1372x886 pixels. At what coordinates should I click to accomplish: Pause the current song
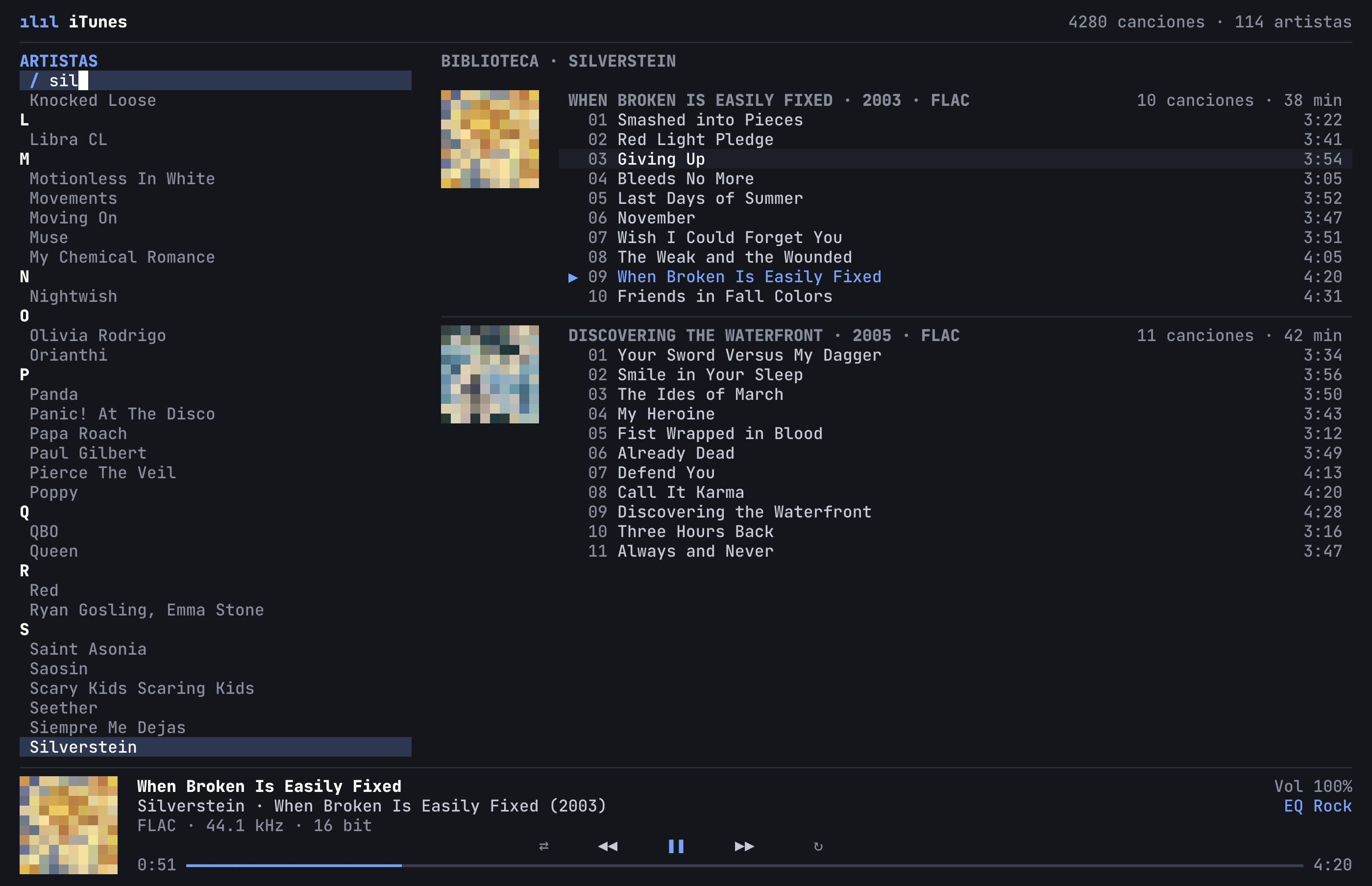coord(676,846)
